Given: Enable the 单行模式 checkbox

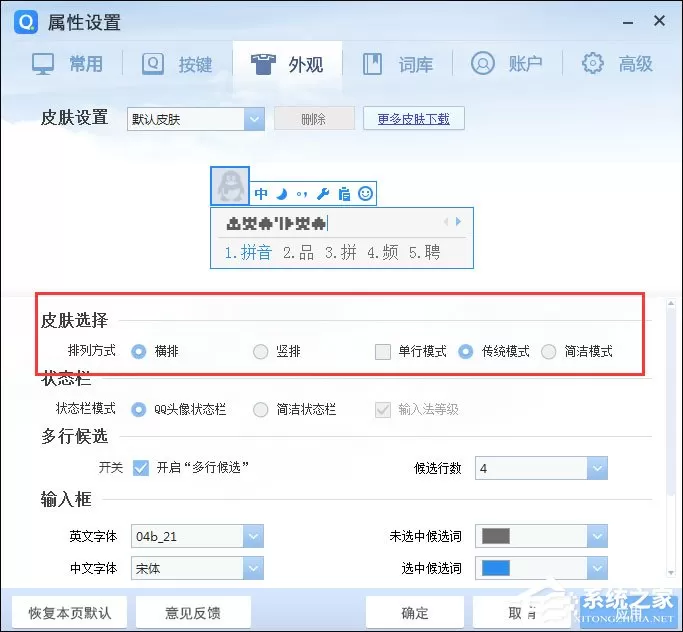Looking at the screenshot, I should 383,351.
